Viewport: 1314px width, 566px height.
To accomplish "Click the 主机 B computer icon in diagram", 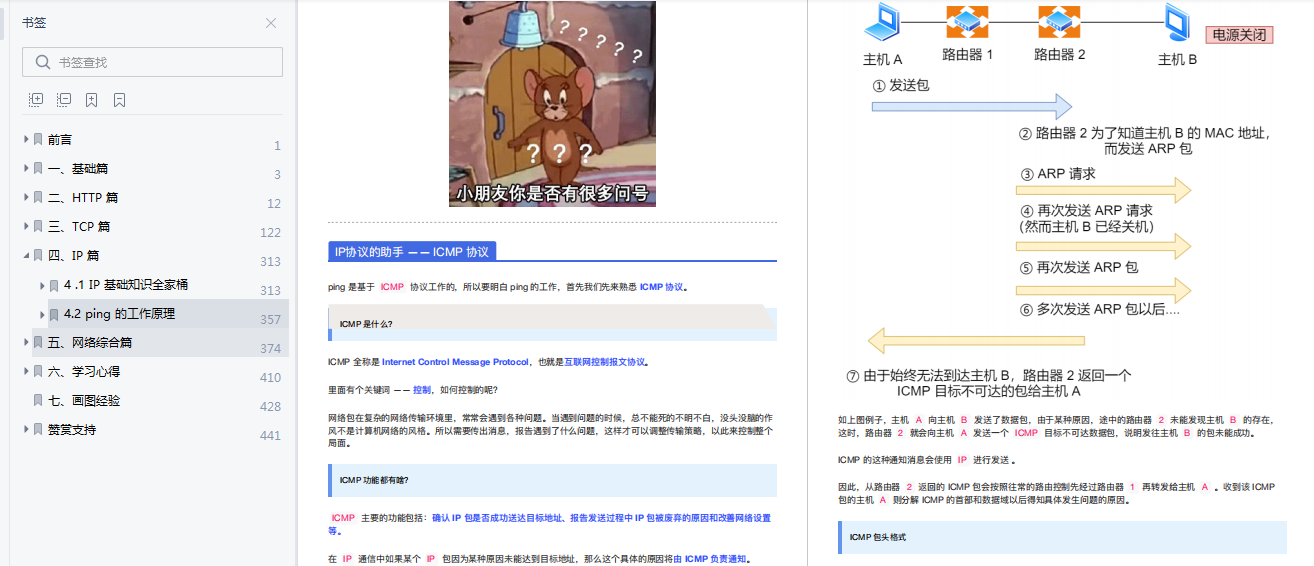I will (1178, 23).
